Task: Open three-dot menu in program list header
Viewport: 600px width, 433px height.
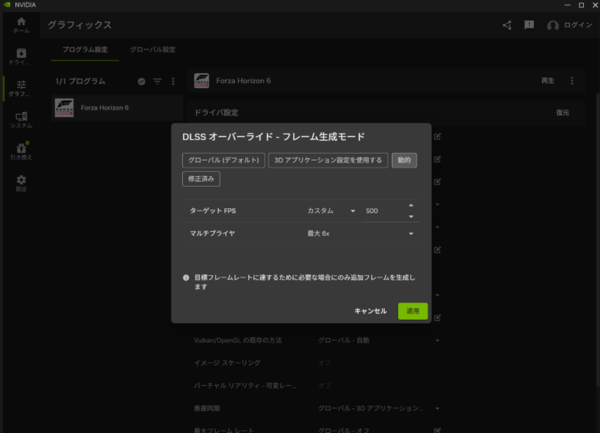Action: click(x=173, y=81)
